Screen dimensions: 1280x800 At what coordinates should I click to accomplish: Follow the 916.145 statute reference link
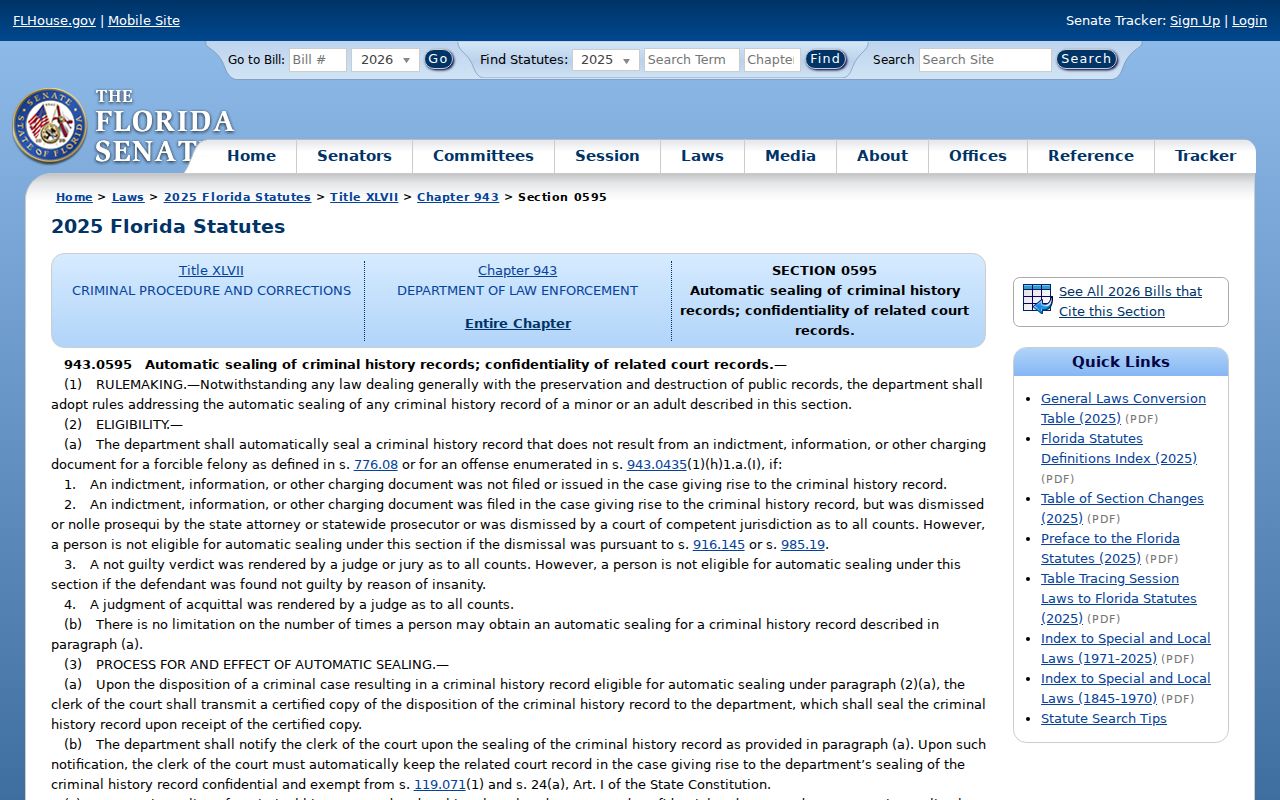point(719,545)
